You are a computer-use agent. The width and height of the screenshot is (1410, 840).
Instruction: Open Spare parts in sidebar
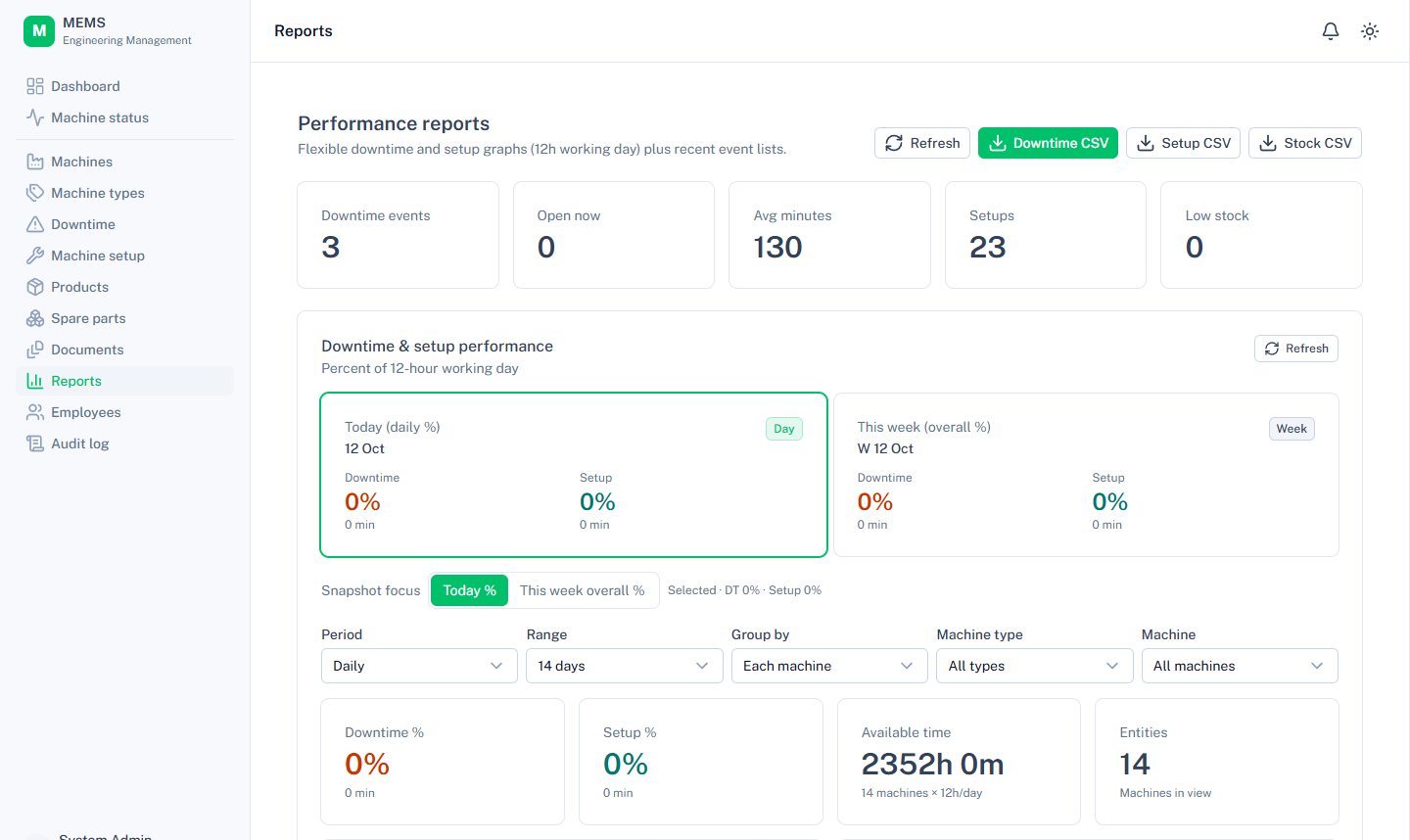coord(124,318)
